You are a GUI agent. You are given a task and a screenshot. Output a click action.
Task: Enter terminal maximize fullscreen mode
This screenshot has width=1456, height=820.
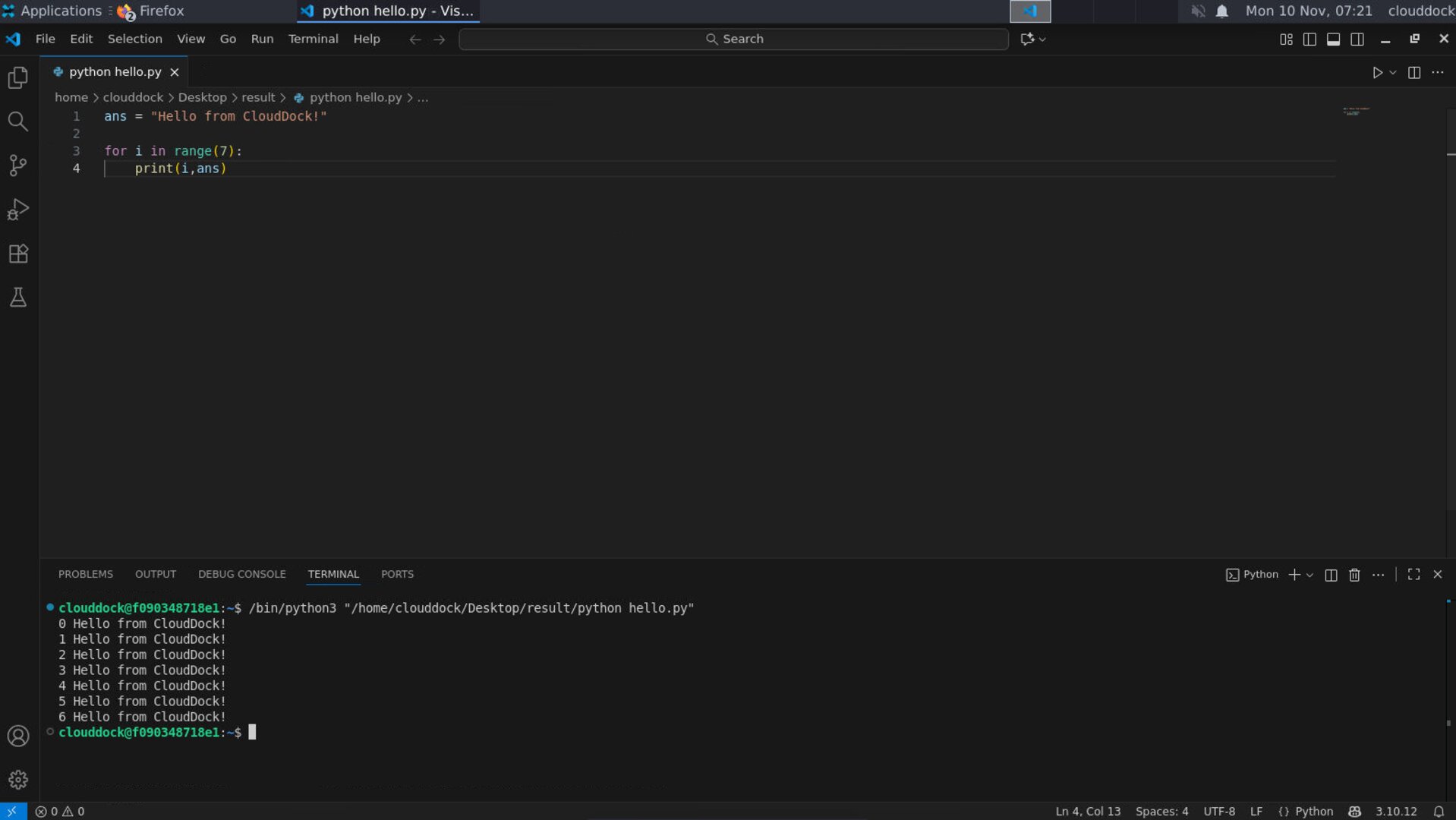click(1413, 575)
